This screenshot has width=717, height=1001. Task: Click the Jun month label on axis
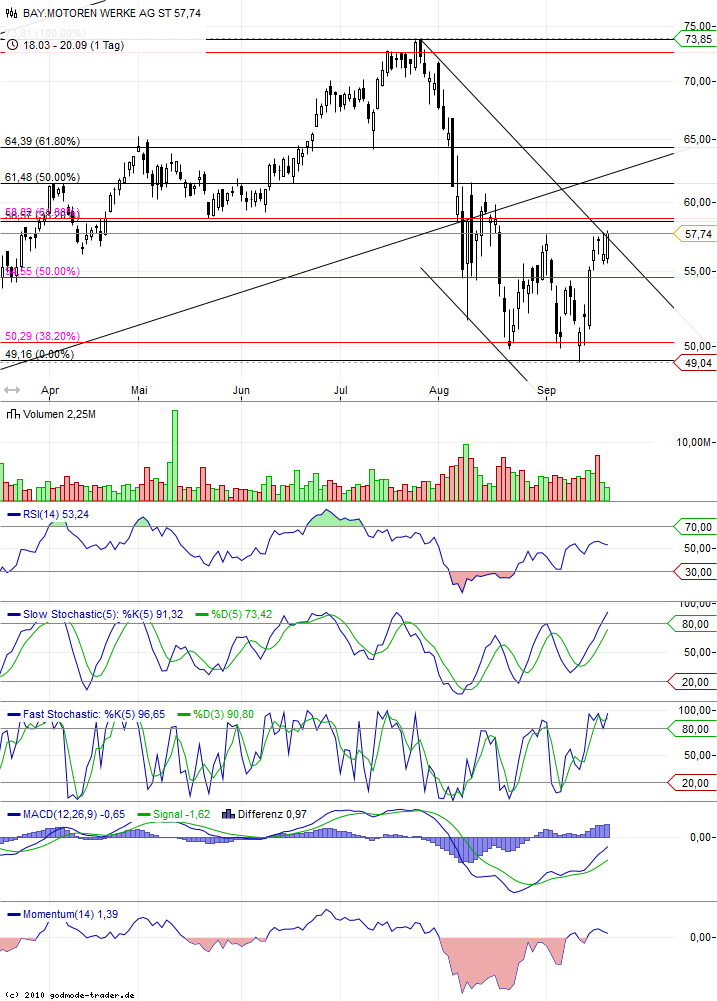click(241, 390)
